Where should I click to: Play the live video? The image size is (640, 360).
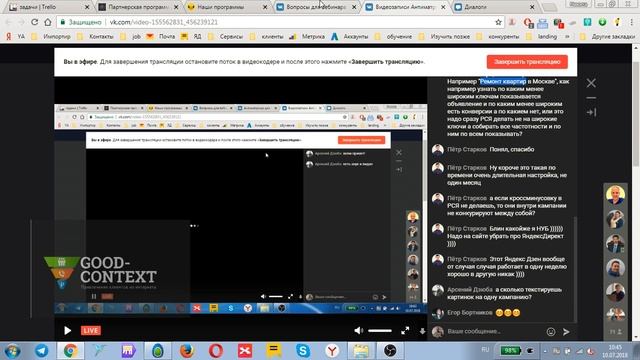(67, 330)
